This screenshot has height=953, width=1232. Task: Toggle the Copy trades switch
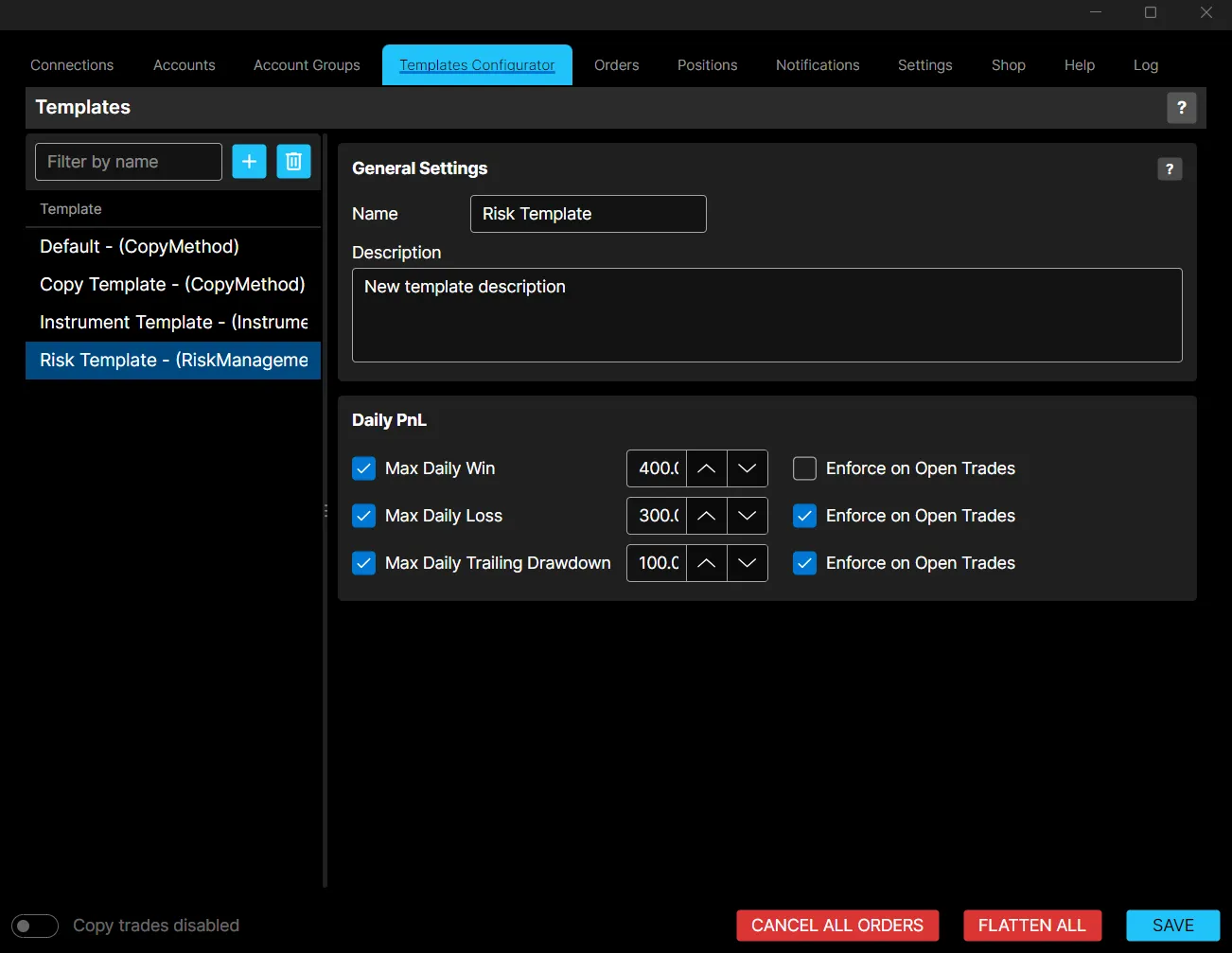click(x=35, y=926)
